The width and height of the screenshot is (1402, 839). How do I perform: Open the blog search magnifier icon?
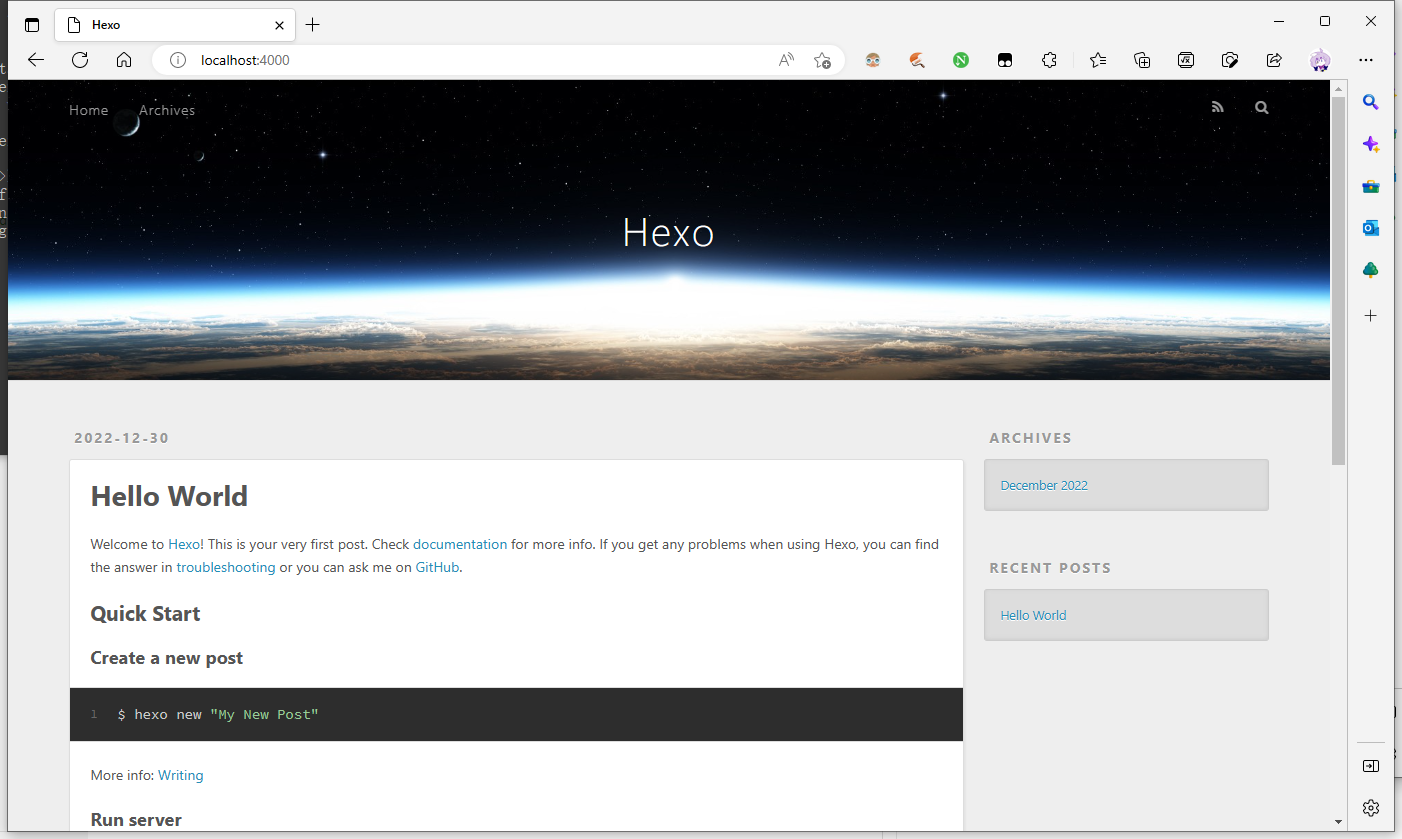coord(1261,107)
